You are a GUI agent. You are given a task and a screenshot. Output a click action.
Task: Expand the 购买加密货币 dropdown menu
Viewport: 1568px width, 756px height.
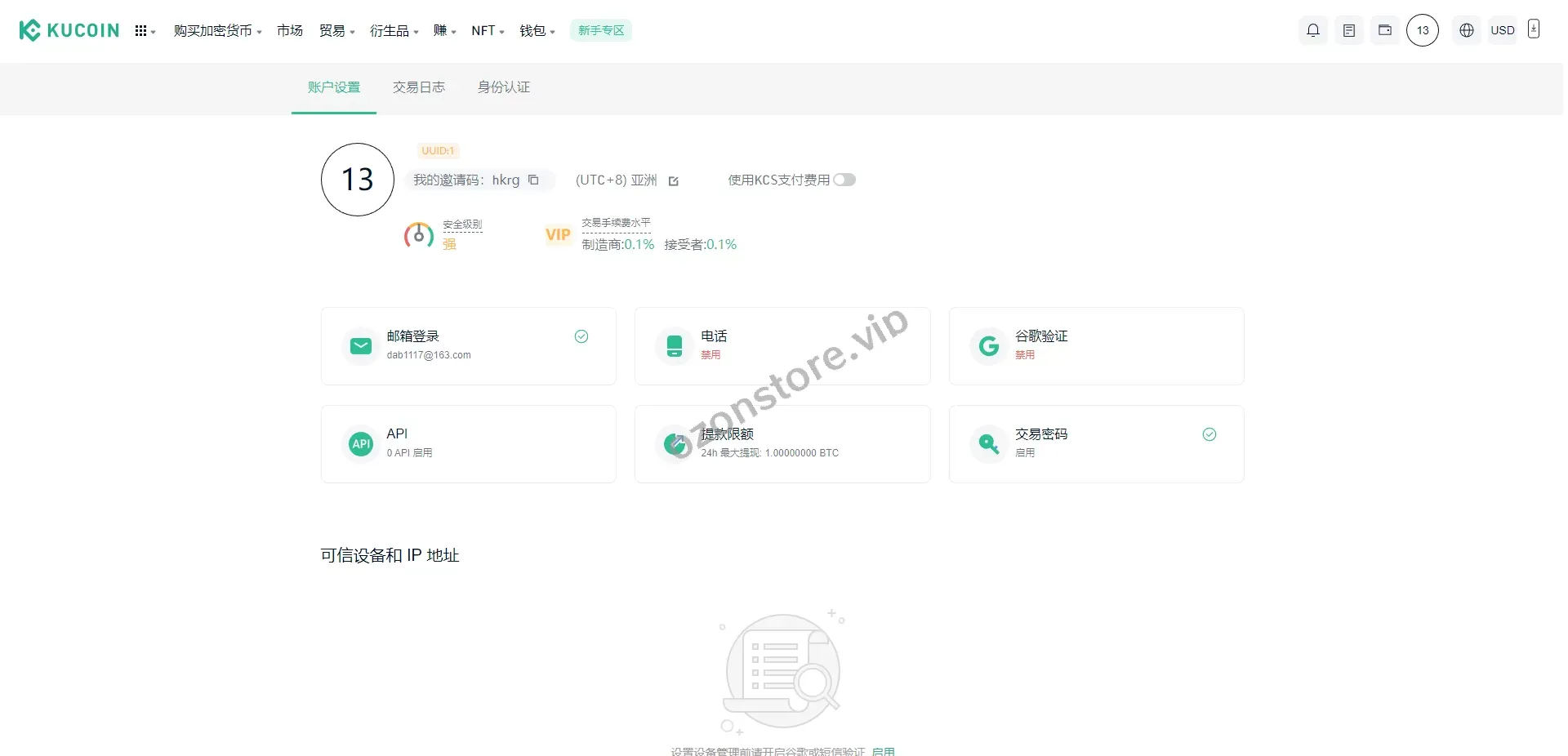(216, 31)
